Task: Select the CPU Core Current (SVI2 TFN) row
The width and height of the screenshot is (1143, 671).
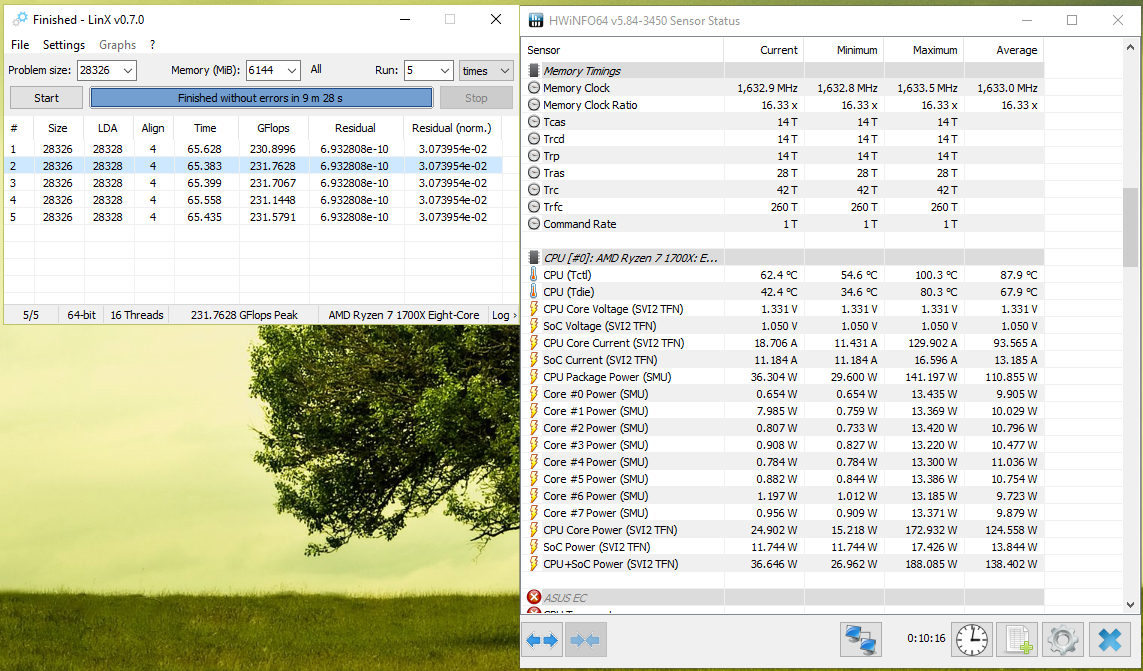Action: [784, 343]
